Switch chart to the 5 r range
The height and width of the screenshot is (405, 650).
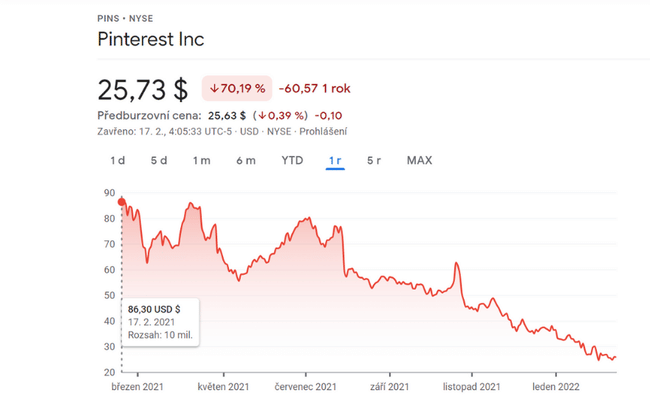[x=374, y=160]
